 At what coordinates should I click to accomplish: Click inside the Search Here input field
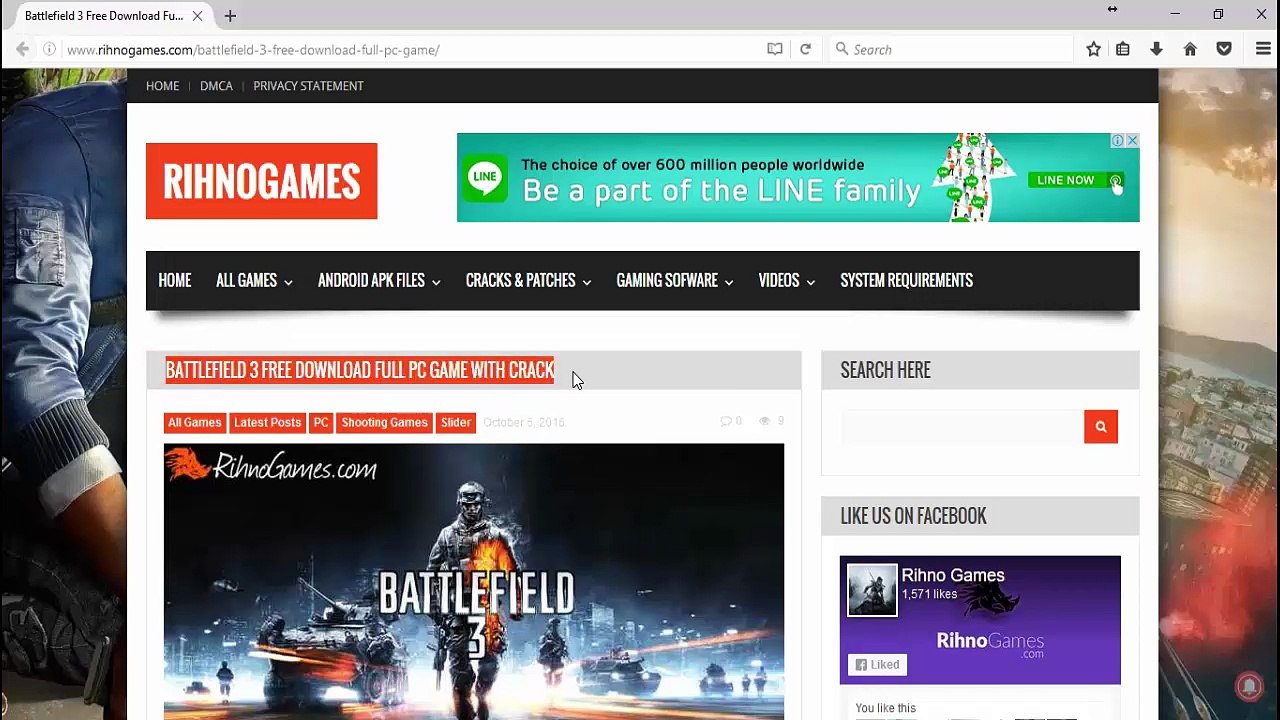click(x=962, y=427)
